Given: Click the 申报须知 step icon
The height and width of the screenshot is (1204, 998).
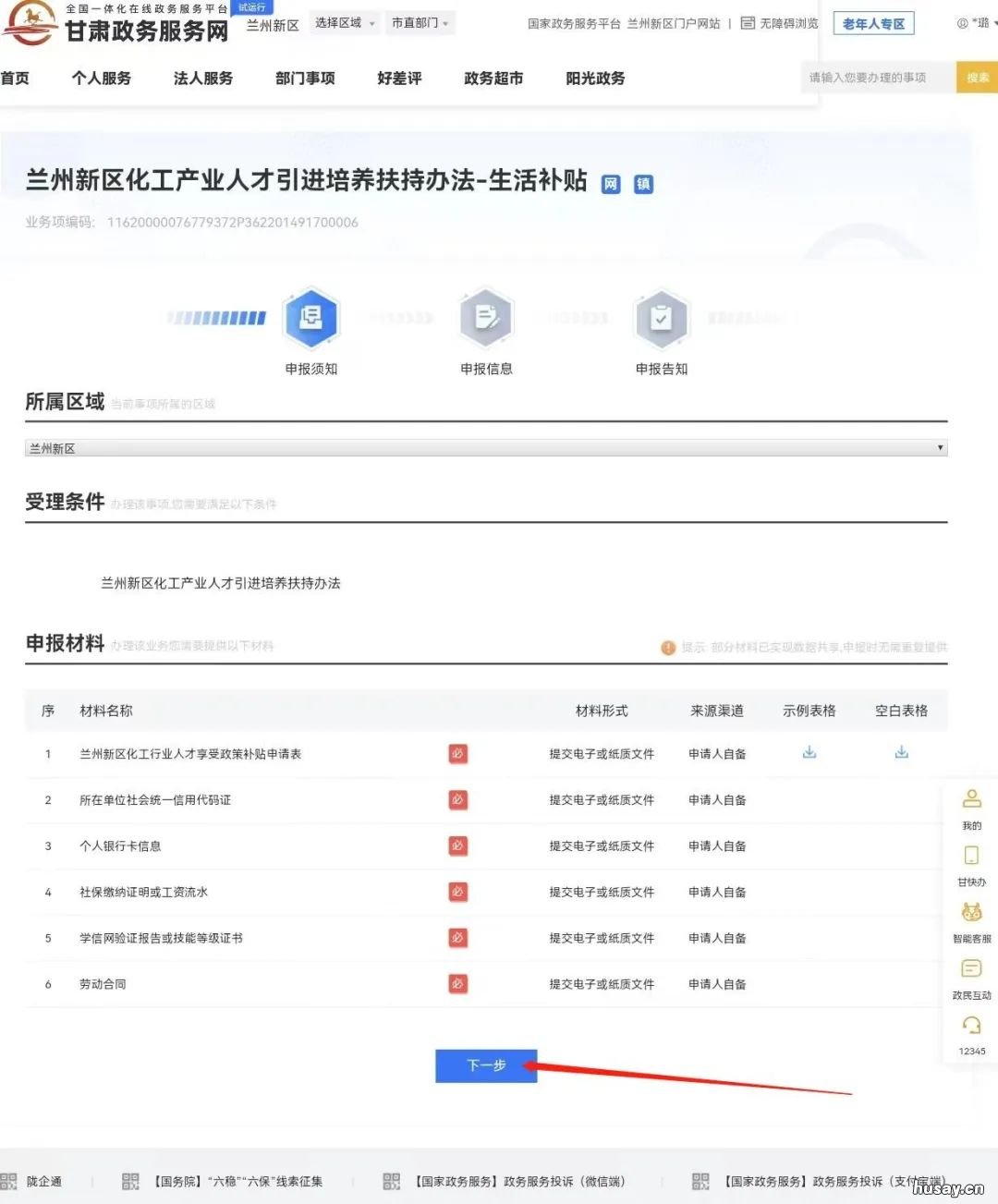Looking at the screenshot, I should click(x=311, y=317).
